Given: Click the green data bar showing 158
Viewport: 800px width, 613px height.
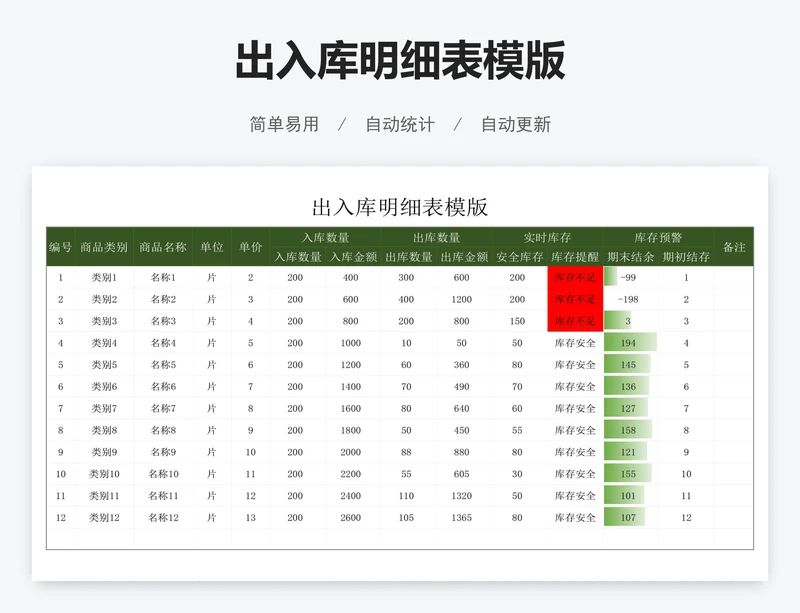Looking at the screenshot, I should (628, 430).
